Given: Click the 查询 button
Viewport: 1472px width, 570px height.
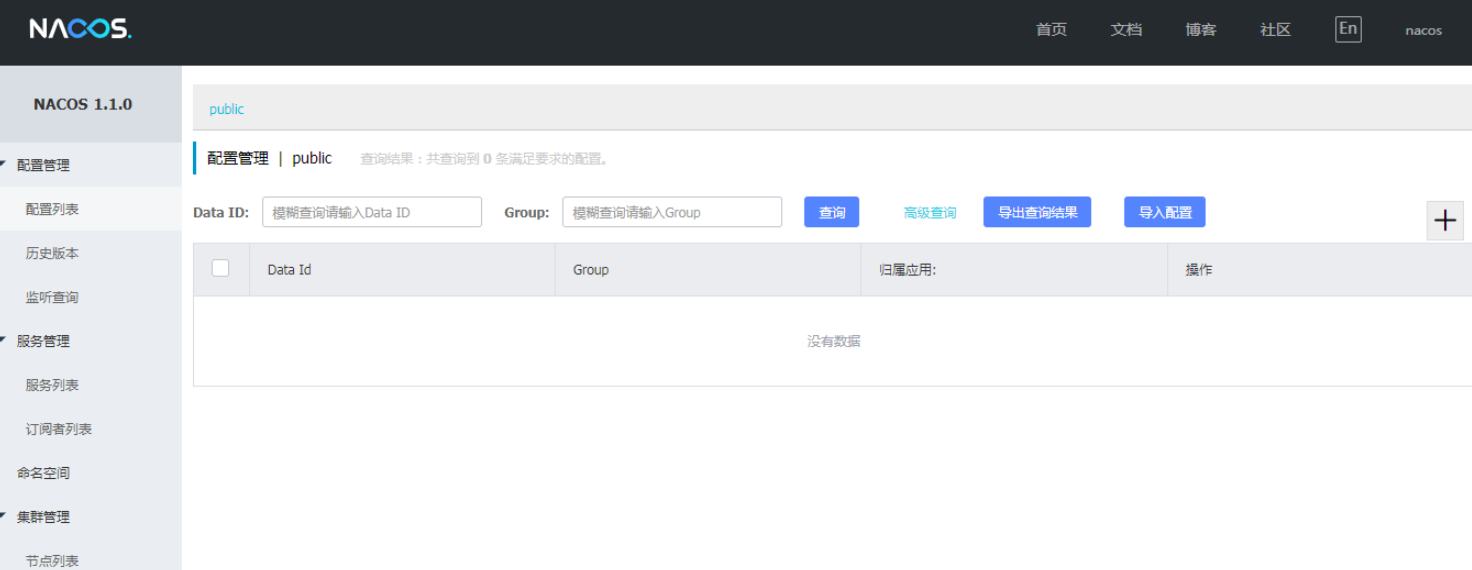Looking at the screenshot, I should pyautogui.click(x=832, y=212).
